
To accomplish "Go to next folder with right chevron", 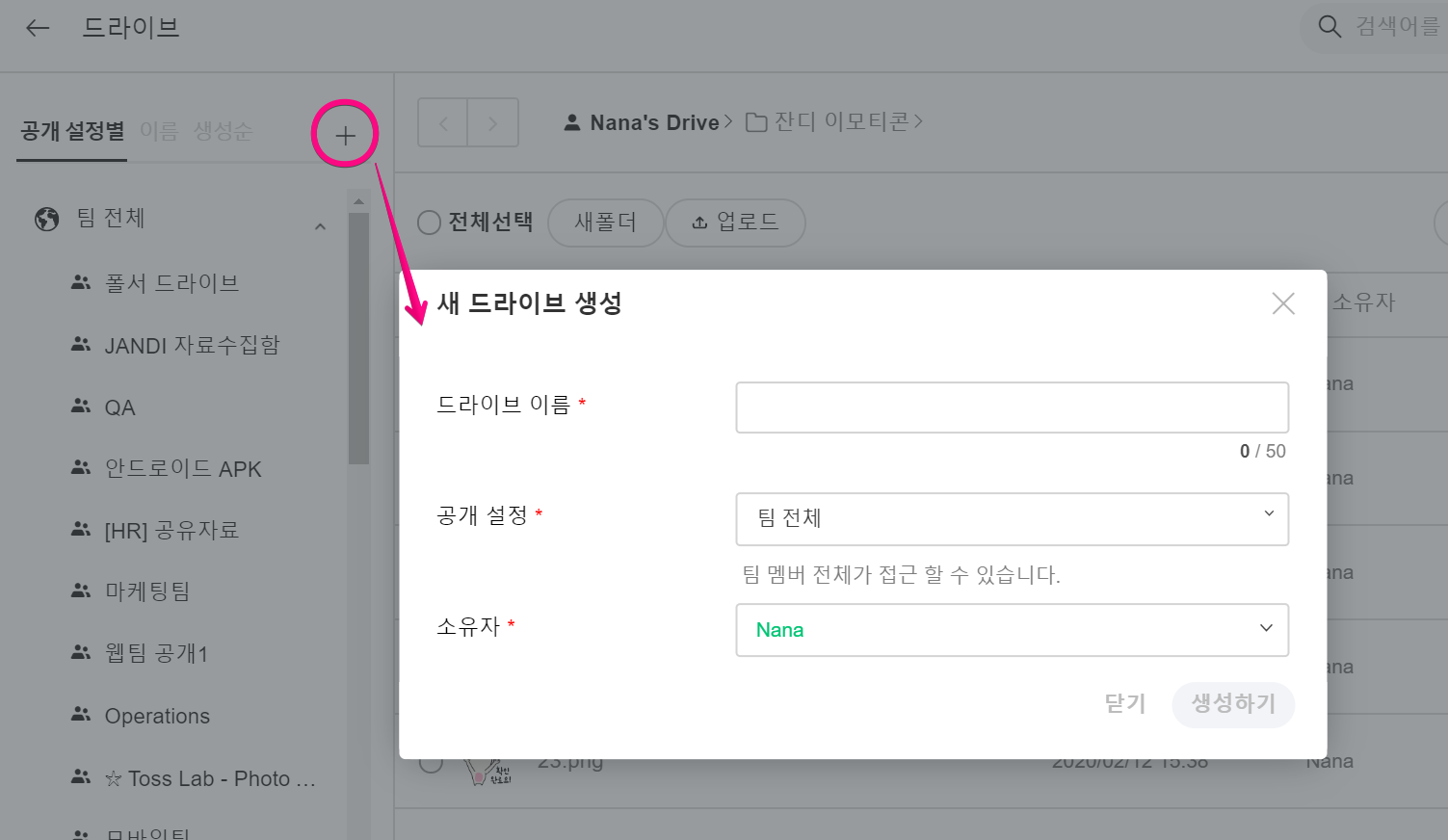I will [493, 122].
